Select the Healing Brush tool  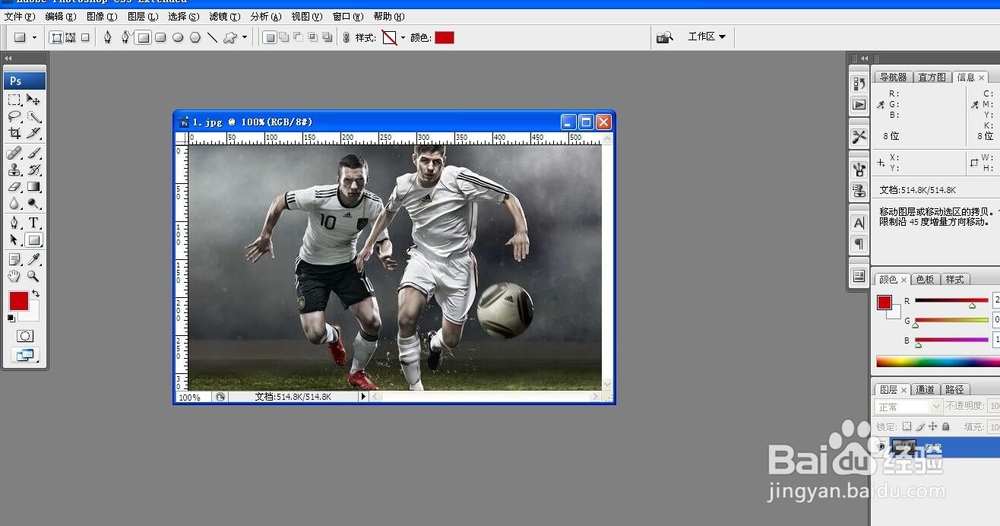point(15,153)
